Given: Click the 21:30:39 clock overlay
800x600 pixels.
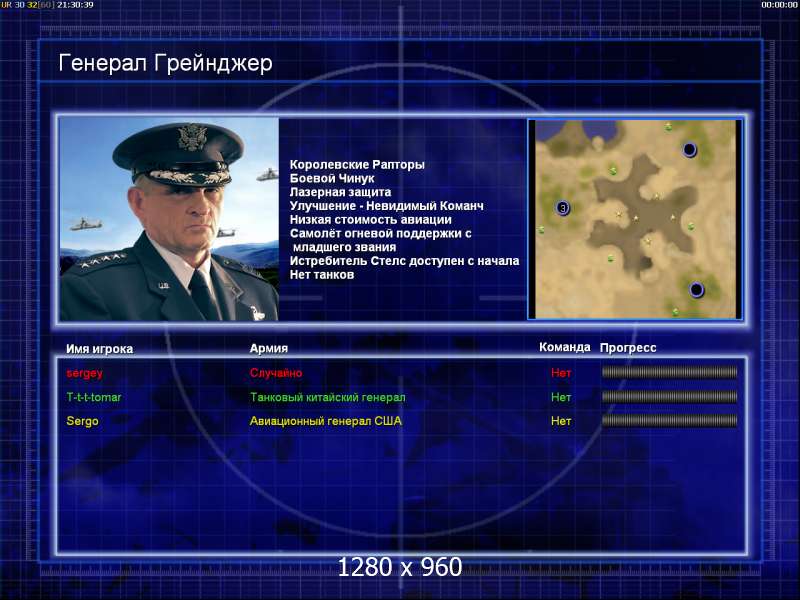Looking at the screenshot, I should point(75,5).
